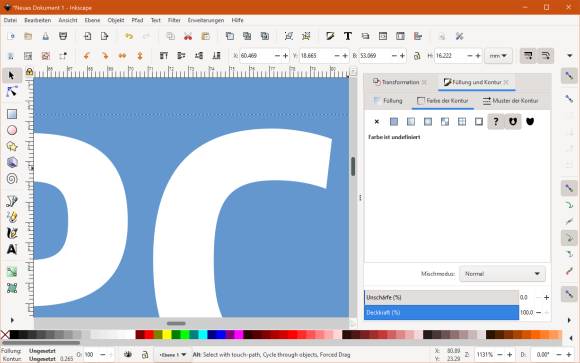
Task: Click the Unschärfe blur slider
Action: [442, 297]
